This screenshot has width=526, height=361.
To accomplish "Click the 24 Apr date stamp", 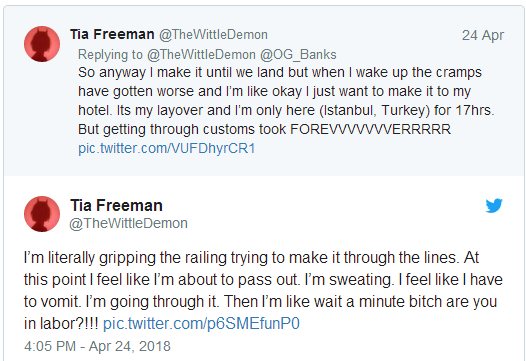I will click(483, 35).
